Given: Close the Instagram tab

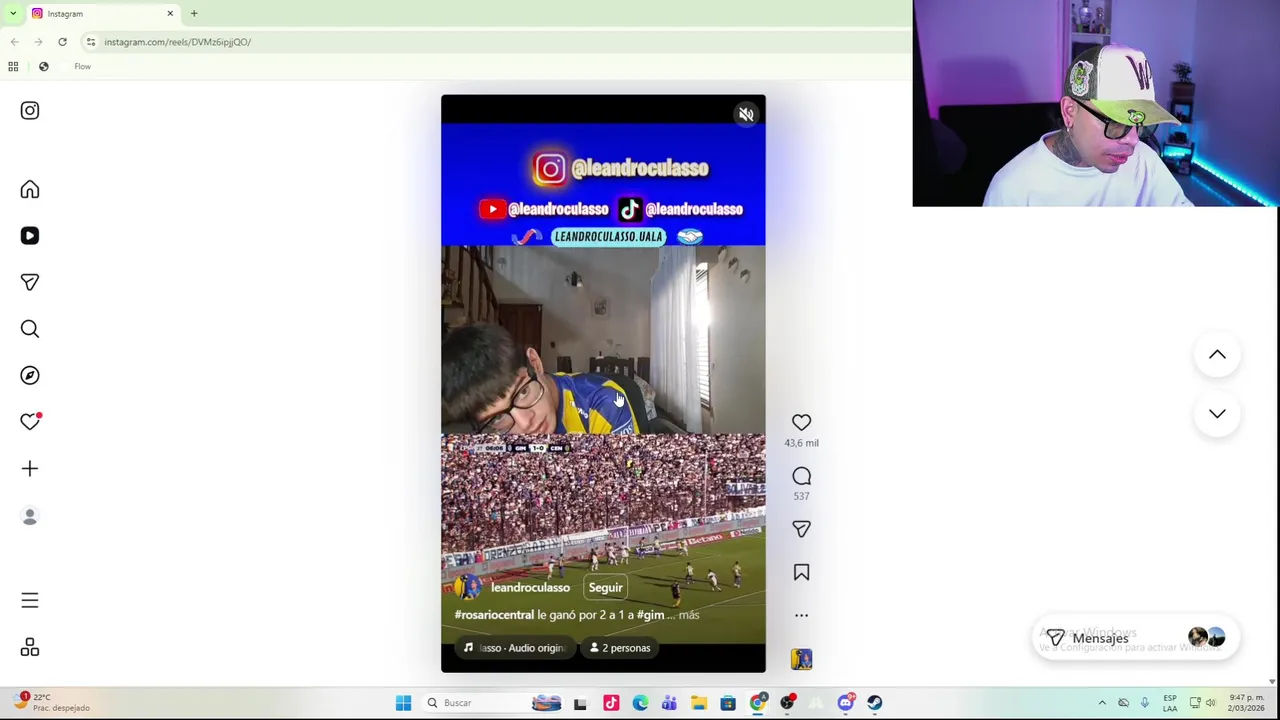Looking at the screenshot, I should pyautogui.click(x=170, y=13).
